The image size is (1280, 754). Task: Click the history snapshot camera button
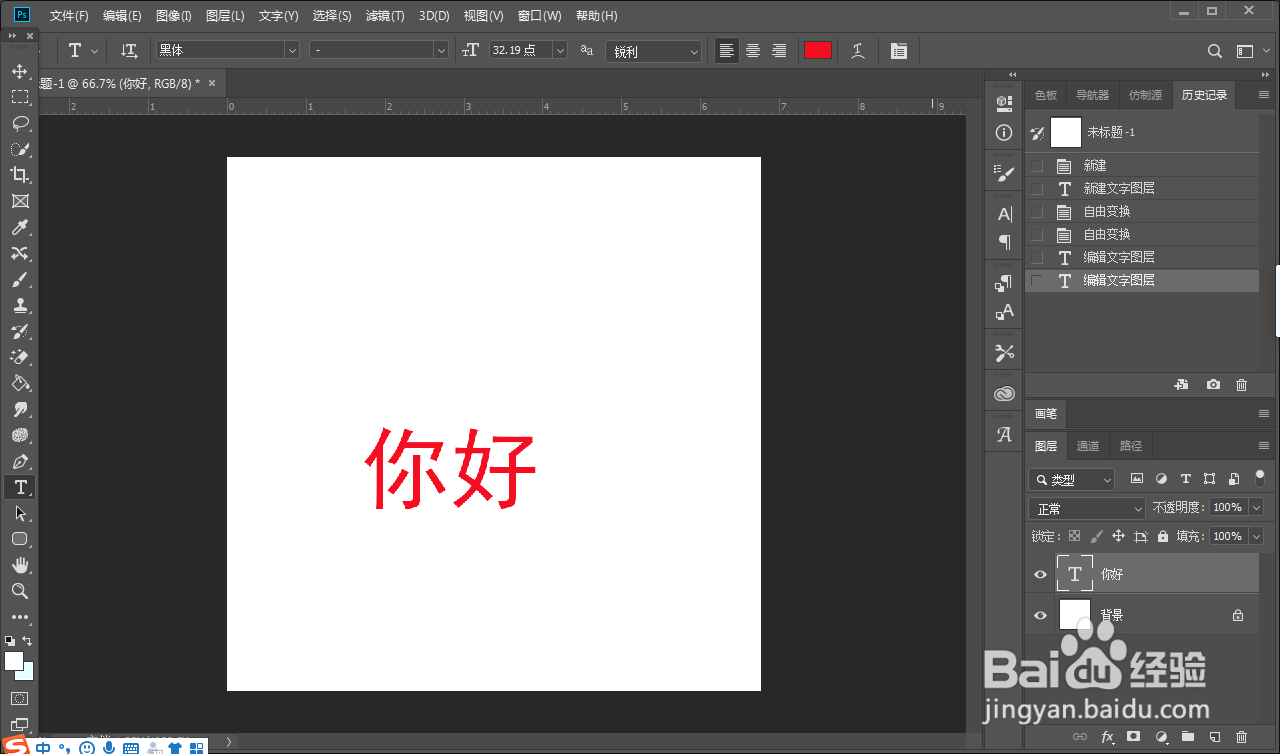click(1213, 384)
